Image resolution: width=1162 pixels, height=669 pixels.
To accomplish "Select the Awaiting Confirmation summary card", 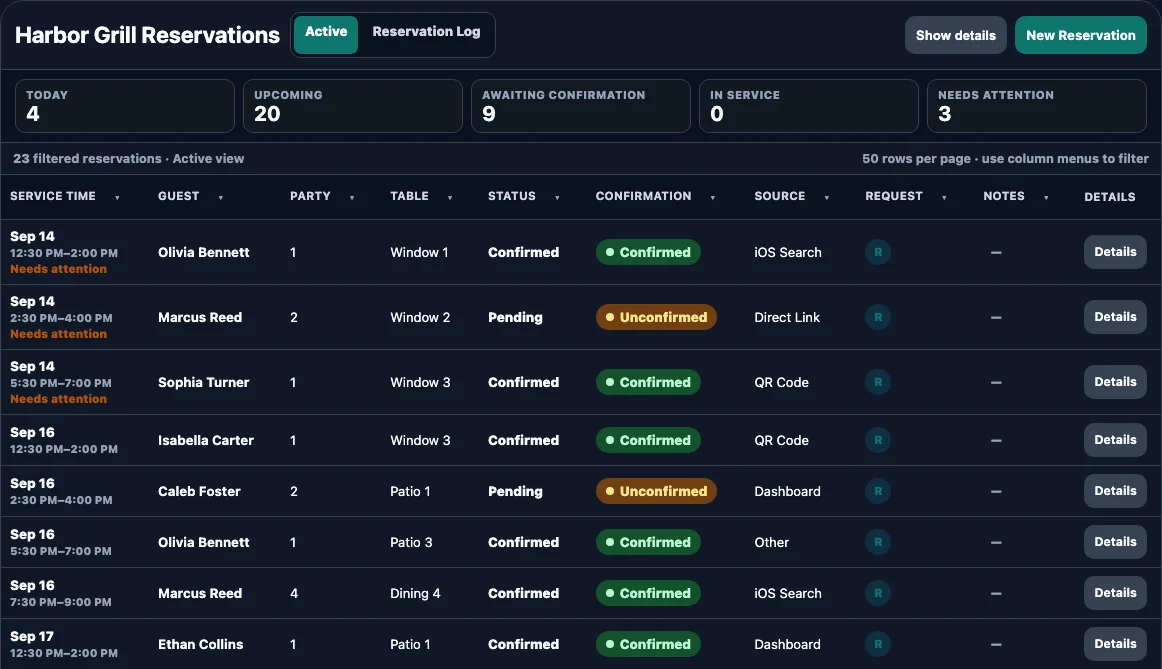I will tap(581, 106).
